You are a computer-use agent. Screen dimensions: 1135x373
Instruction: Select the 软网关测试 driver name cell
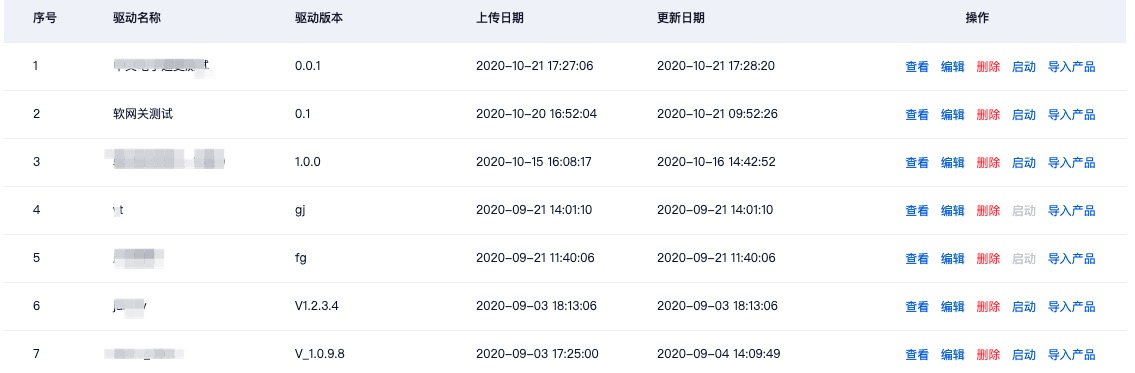(138, 114)
